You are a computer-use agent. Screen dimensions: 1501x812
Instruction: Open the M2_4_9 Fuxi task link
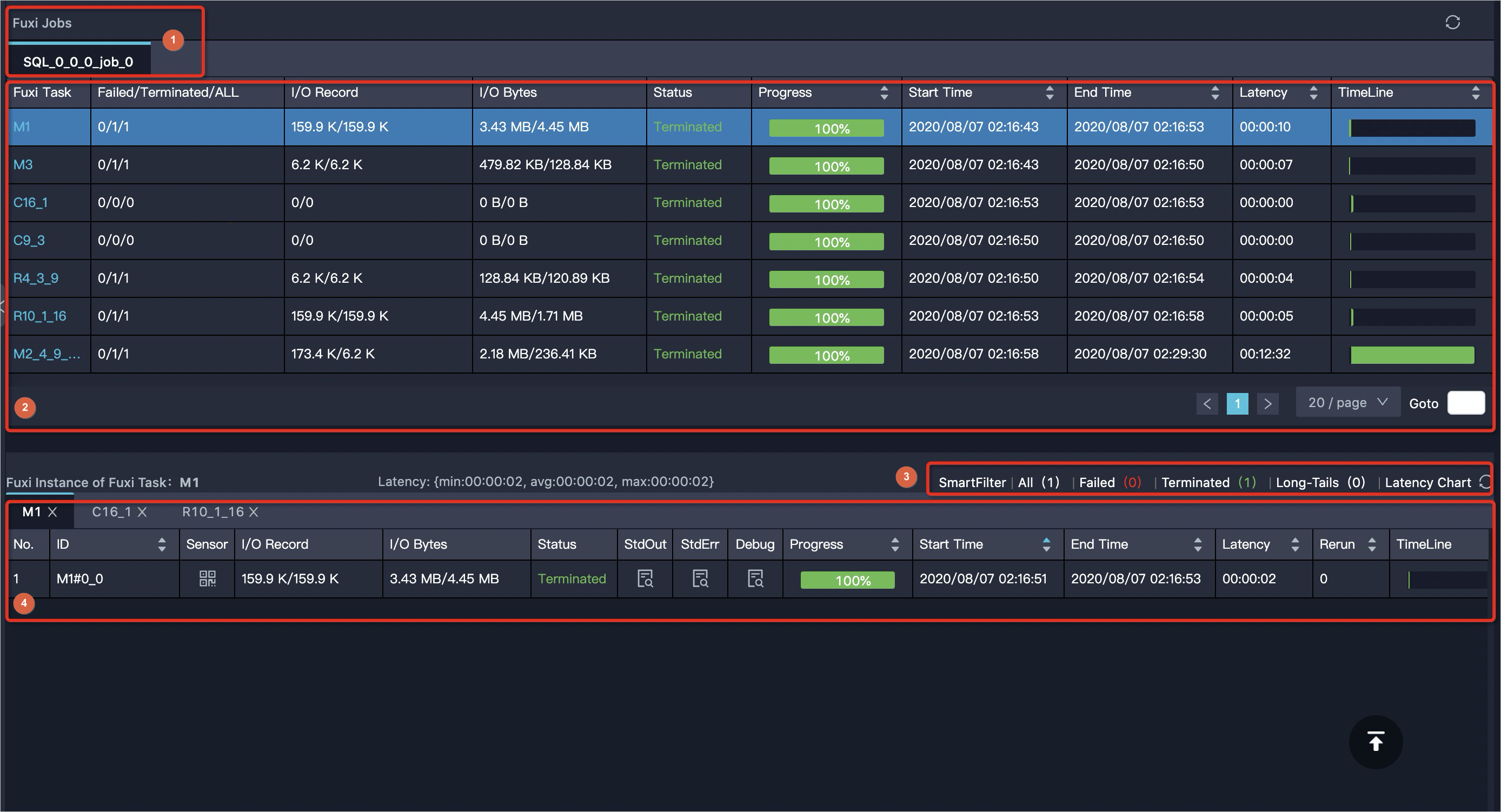(x=47, y=354)
